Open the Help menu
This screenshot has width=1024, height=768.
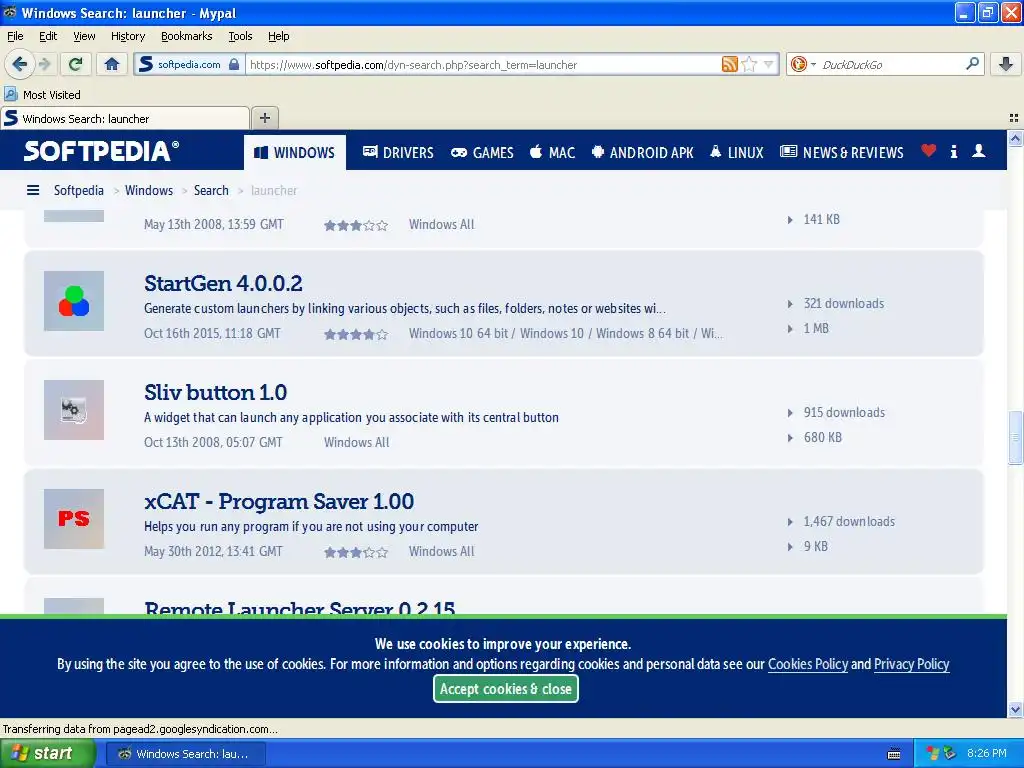pyautogui.click(x=278, y=36)
